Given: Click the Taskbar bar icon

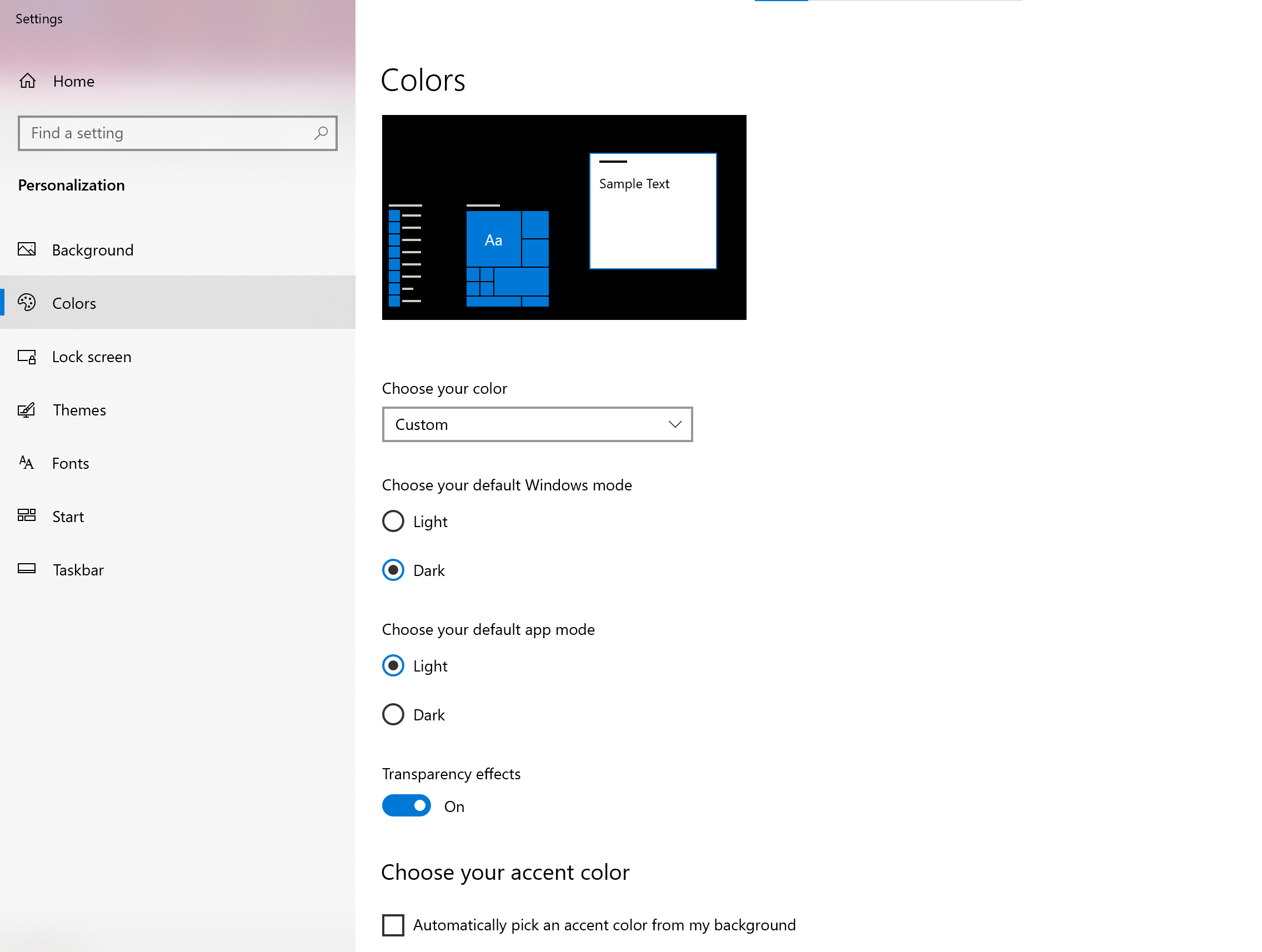Looking at the screenshot, I should coord(27,569).
